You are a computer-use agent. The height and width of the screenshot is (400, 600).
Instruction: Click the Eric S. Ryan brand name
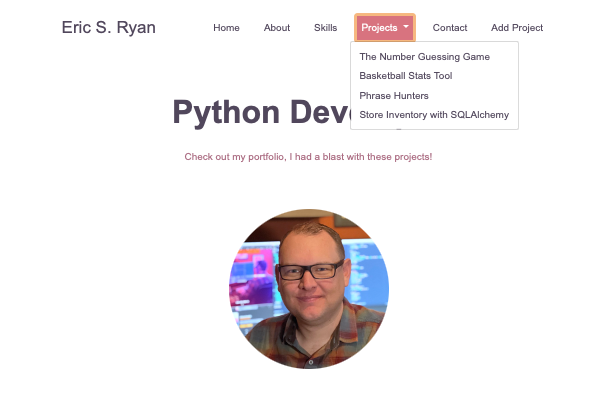108,28
